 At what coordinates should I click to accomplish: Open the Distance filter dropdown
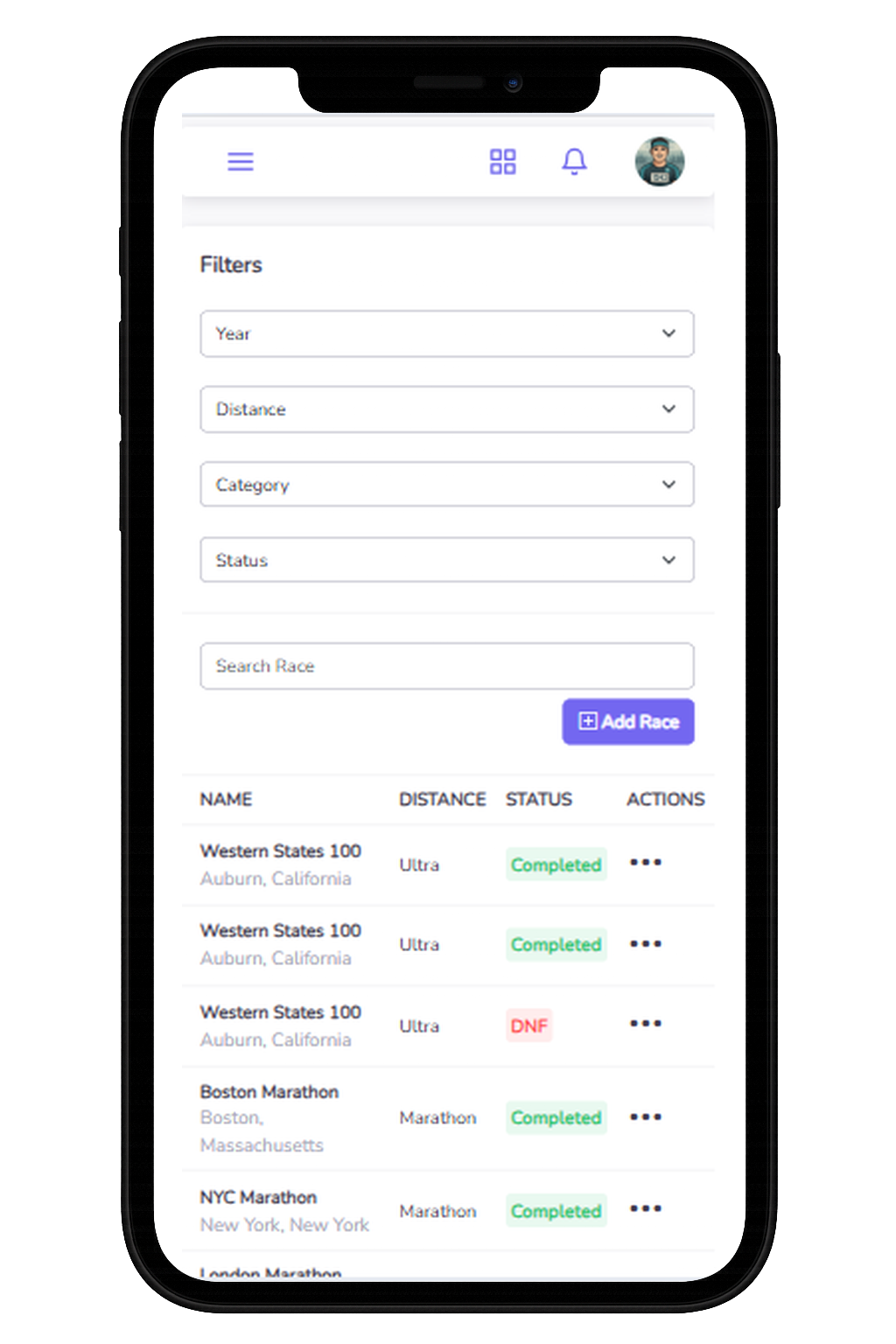447,409
